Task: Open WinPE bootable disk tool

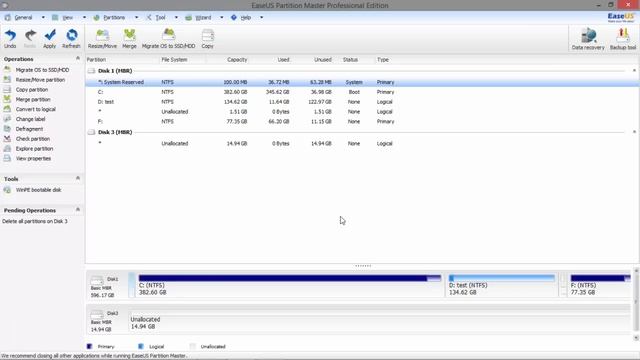Action: point(38,190)
